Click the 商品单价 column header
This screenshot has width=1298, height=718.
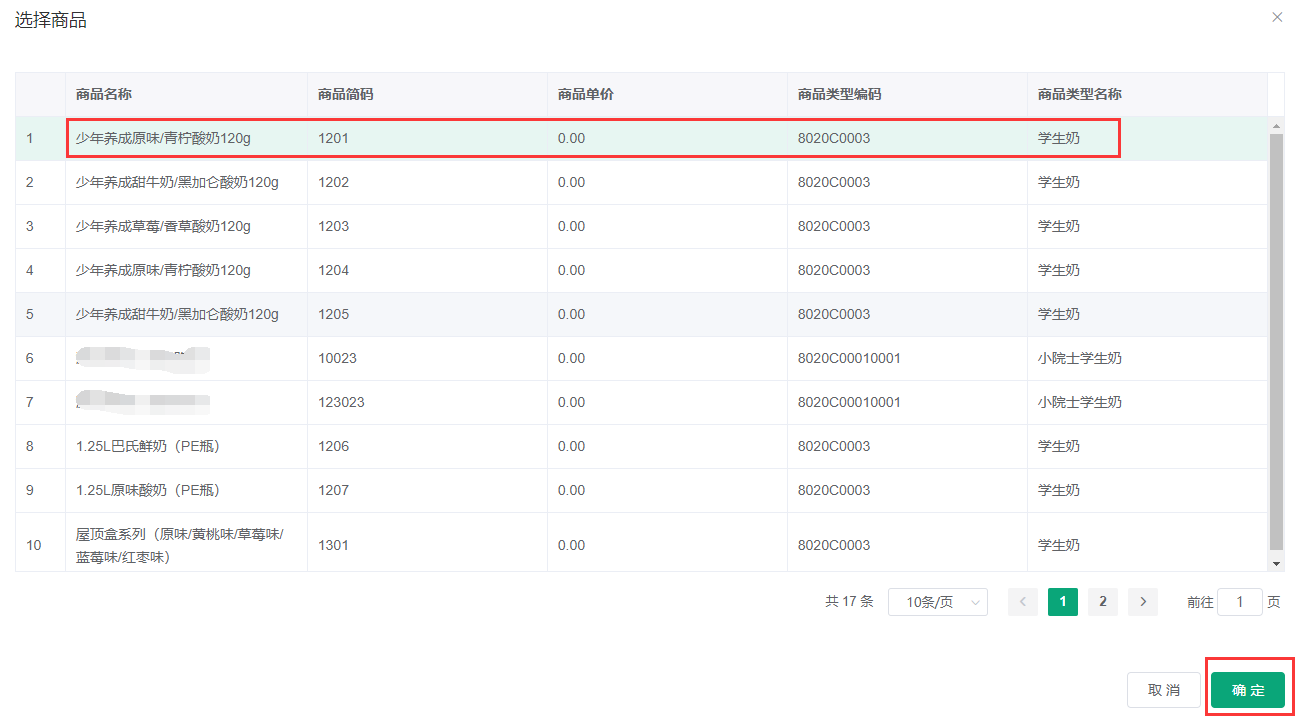click(585, 94)
